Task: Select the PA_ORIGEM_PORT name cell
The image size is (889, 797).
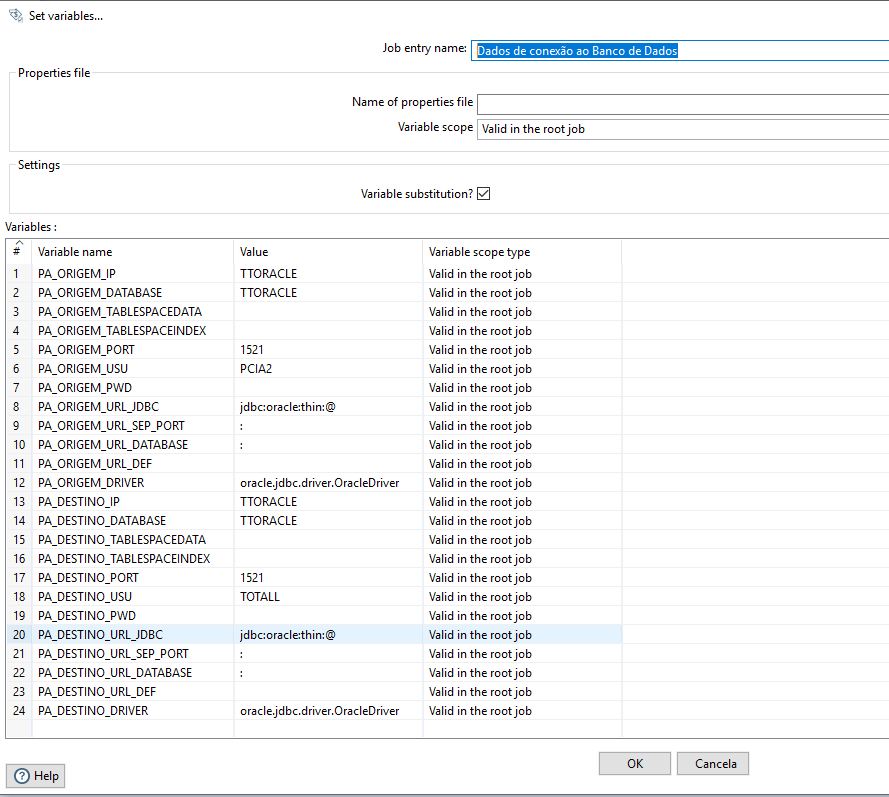Action: click(133, 350)
